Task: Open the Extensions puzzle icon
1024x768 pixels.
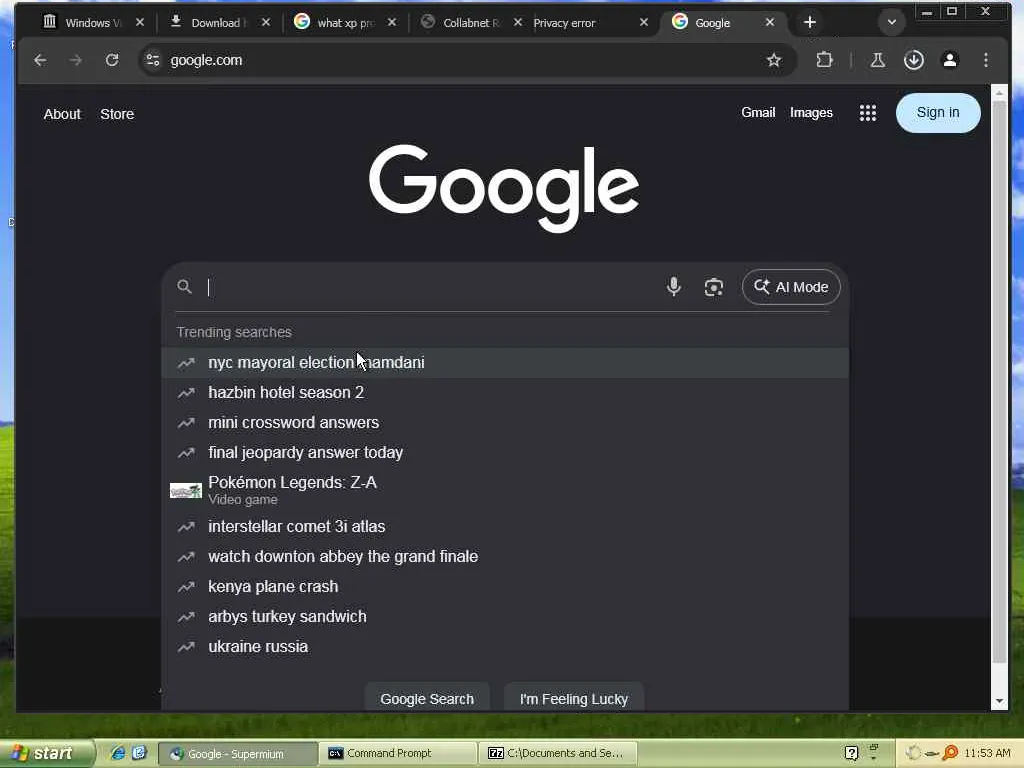Action: [x=824, y=60]
